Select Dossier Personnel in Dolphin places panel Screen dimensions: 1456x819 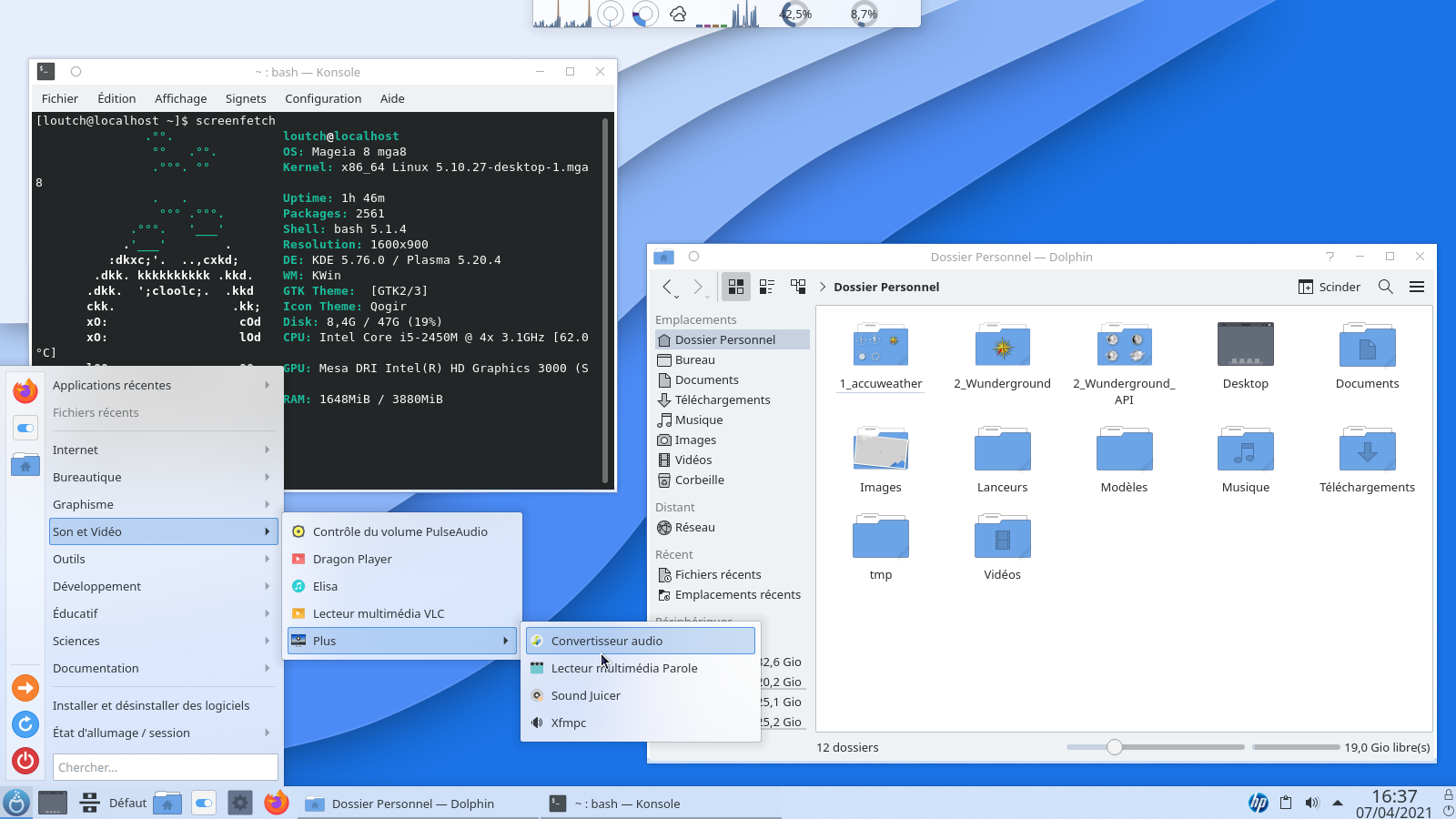pos(732,339)
